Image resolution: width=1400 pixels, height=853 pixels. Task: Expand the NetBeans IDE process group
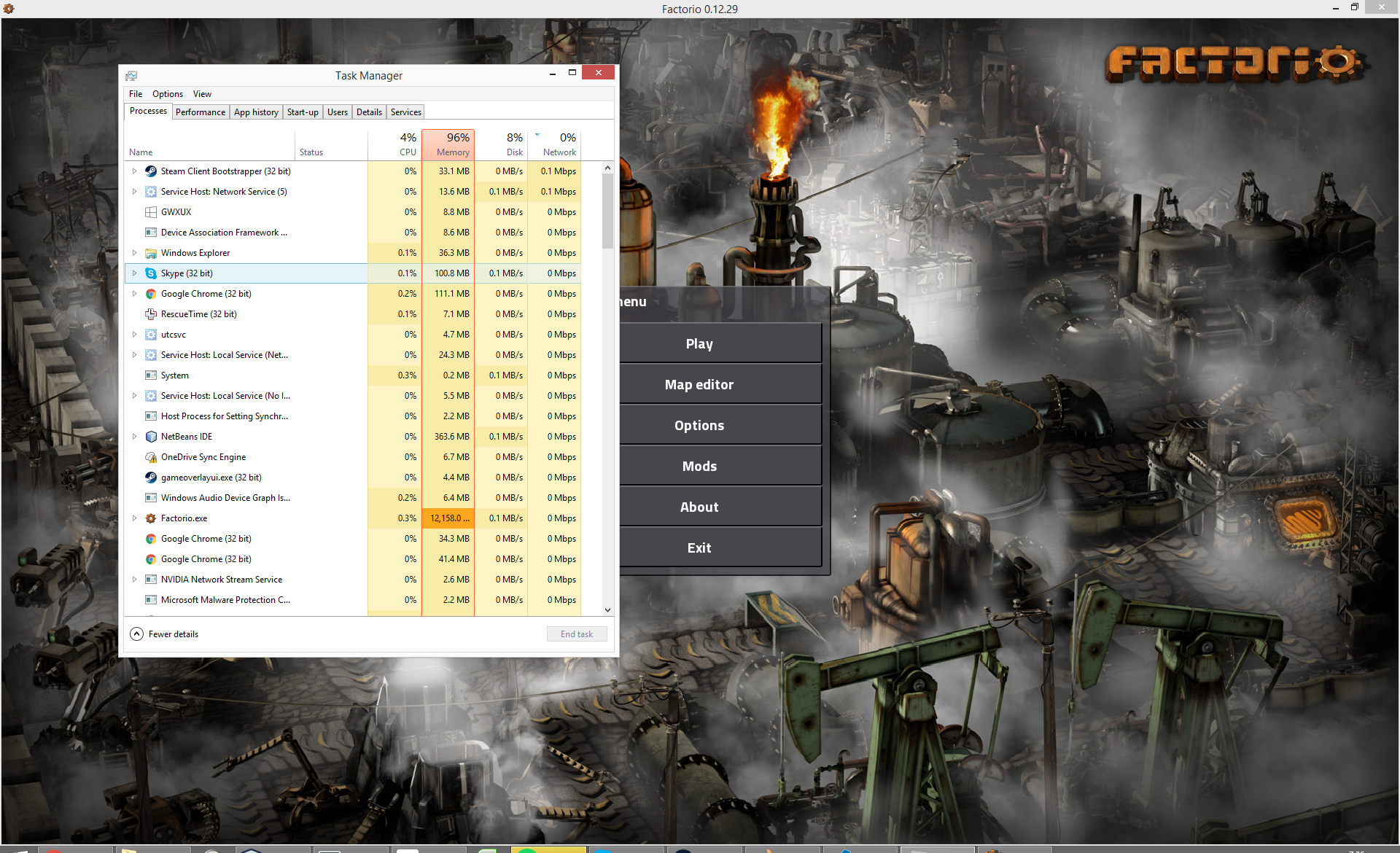(x=134, y=437)
